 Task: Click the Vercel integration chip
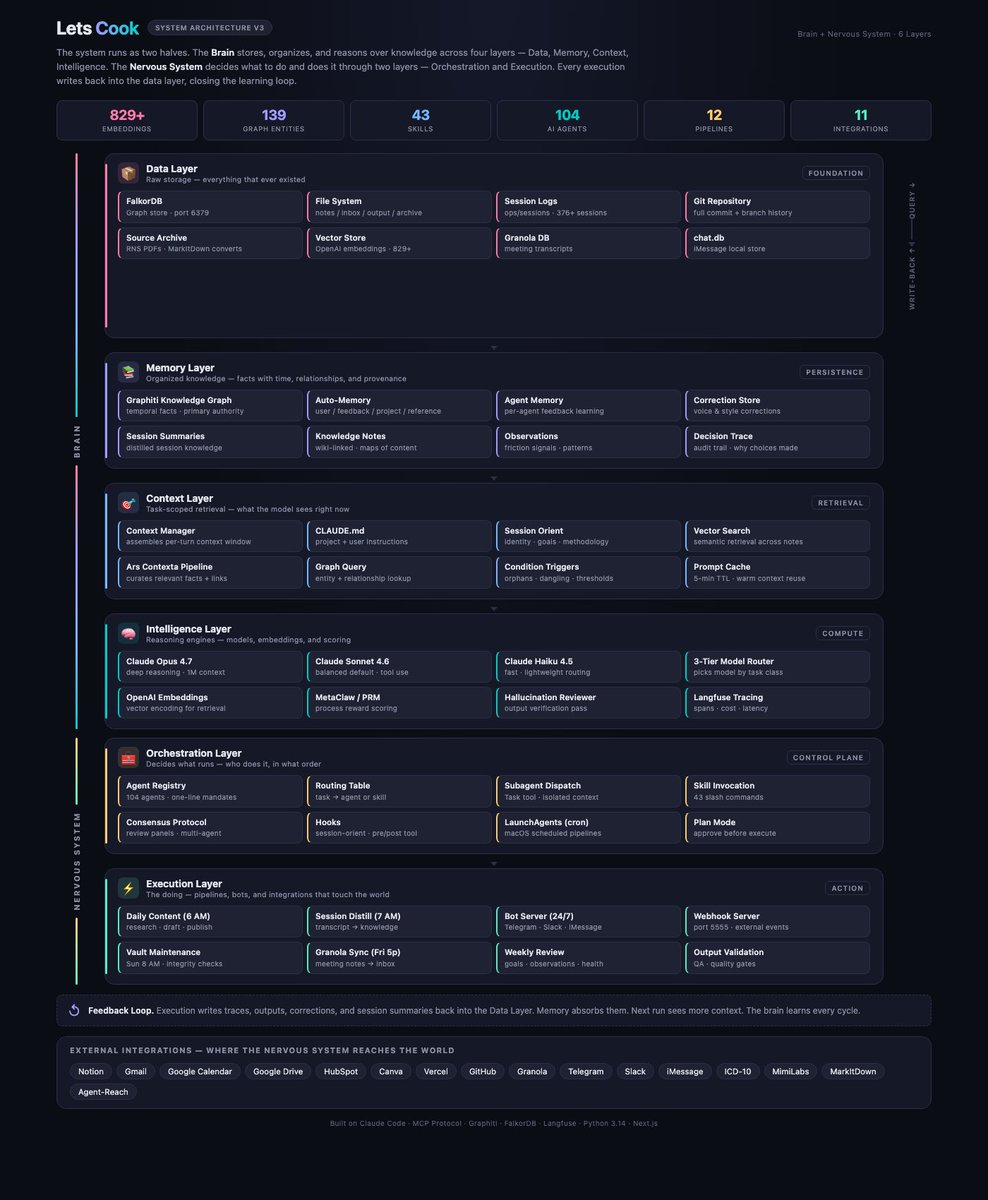tap(436, 1071)
